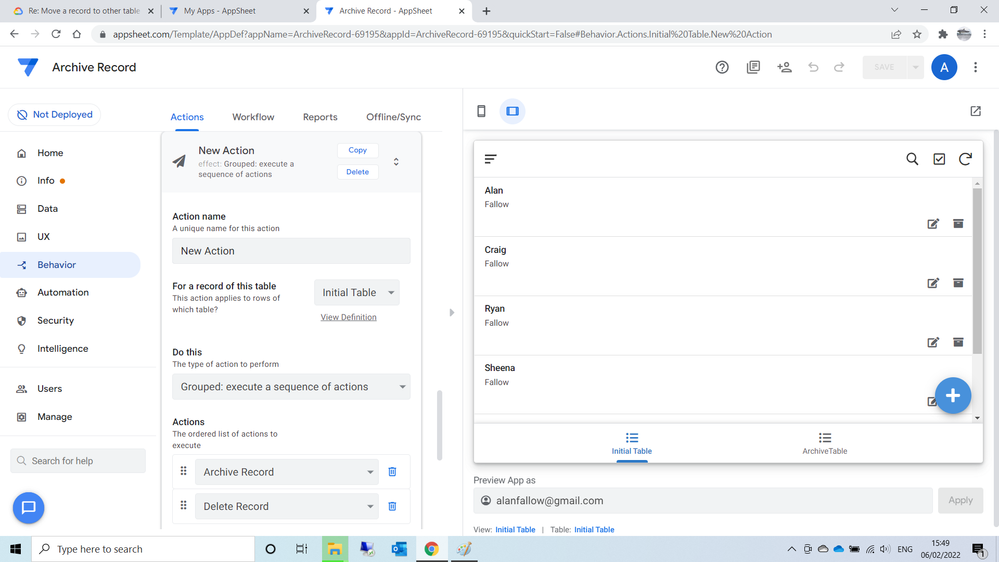Select the Initial Table preview tab

tap(631, 443)
